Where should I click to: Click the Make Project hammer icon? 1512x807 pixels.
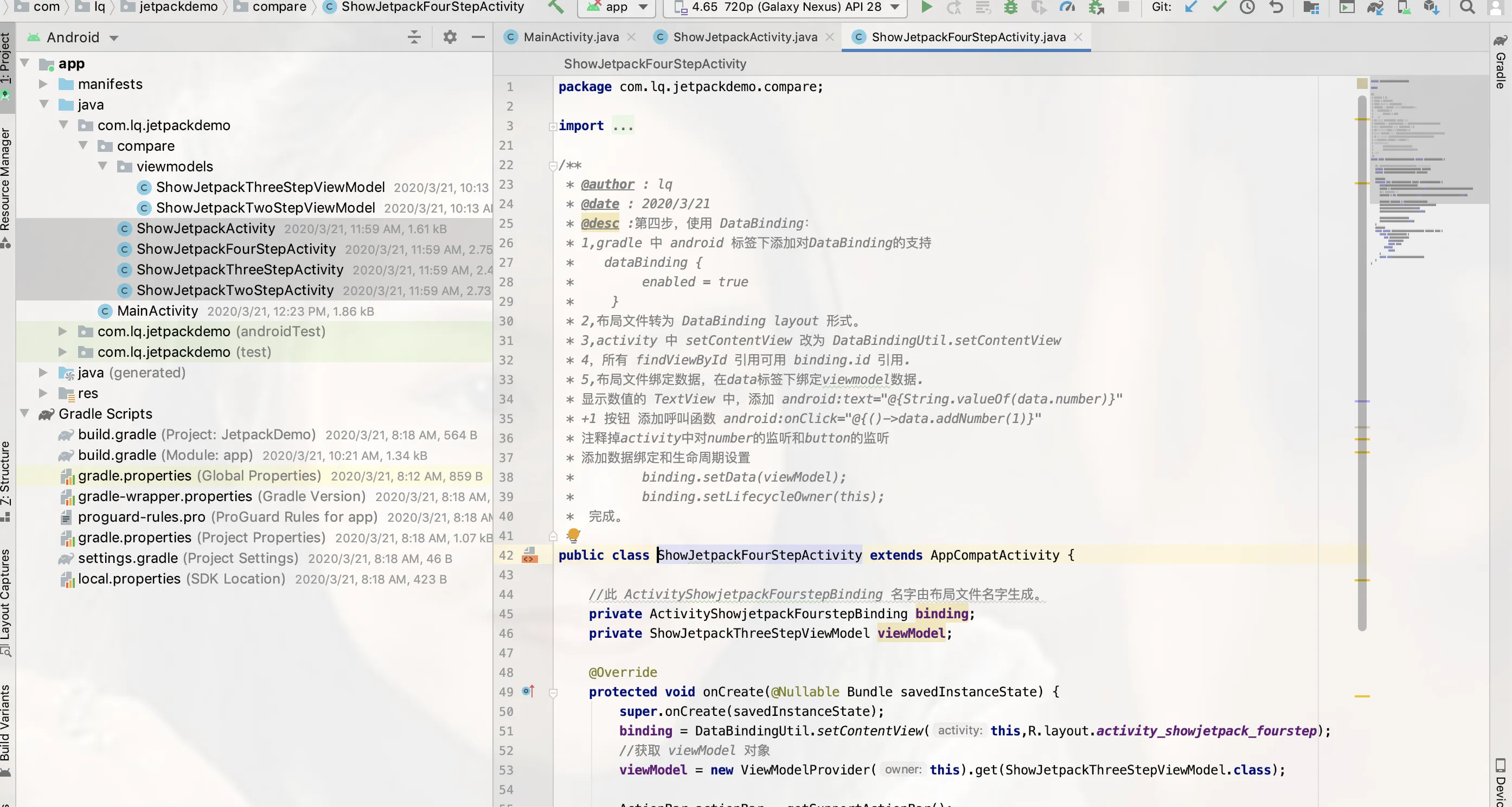coord(555,7)
